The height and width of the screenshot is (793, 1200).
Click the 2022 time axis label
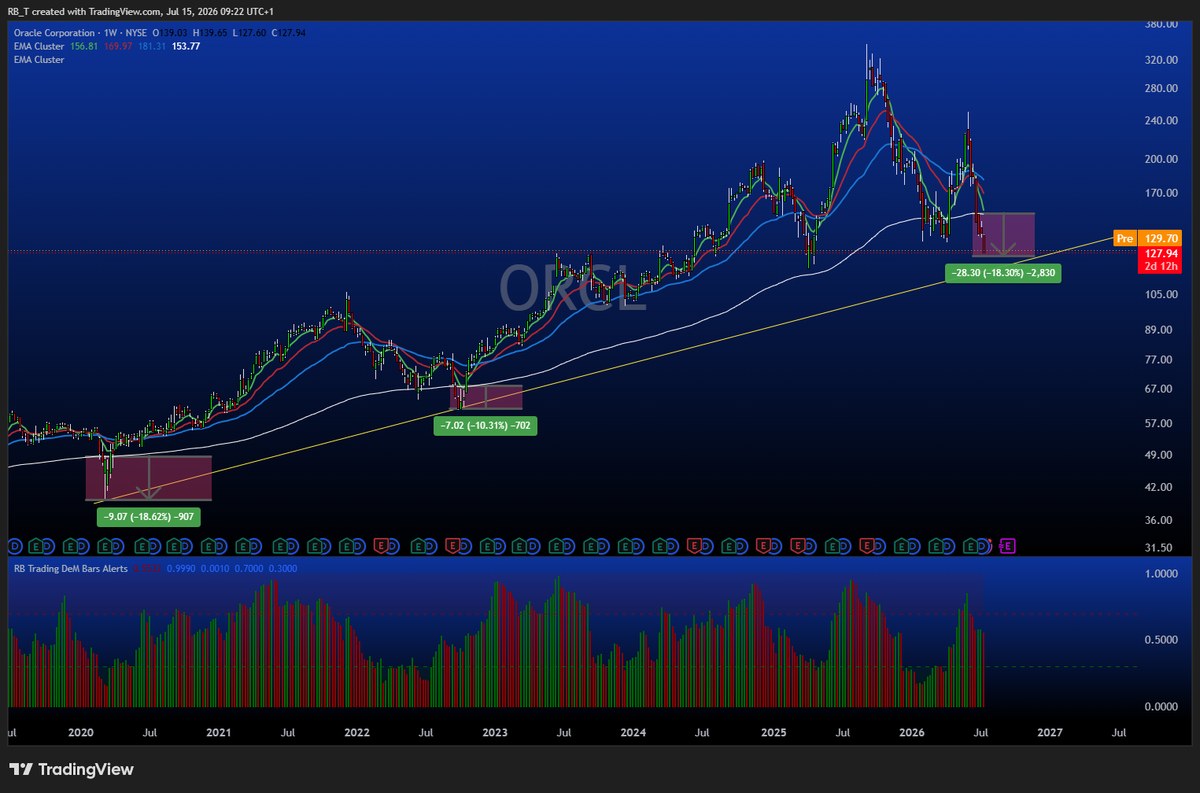(357, 733)
